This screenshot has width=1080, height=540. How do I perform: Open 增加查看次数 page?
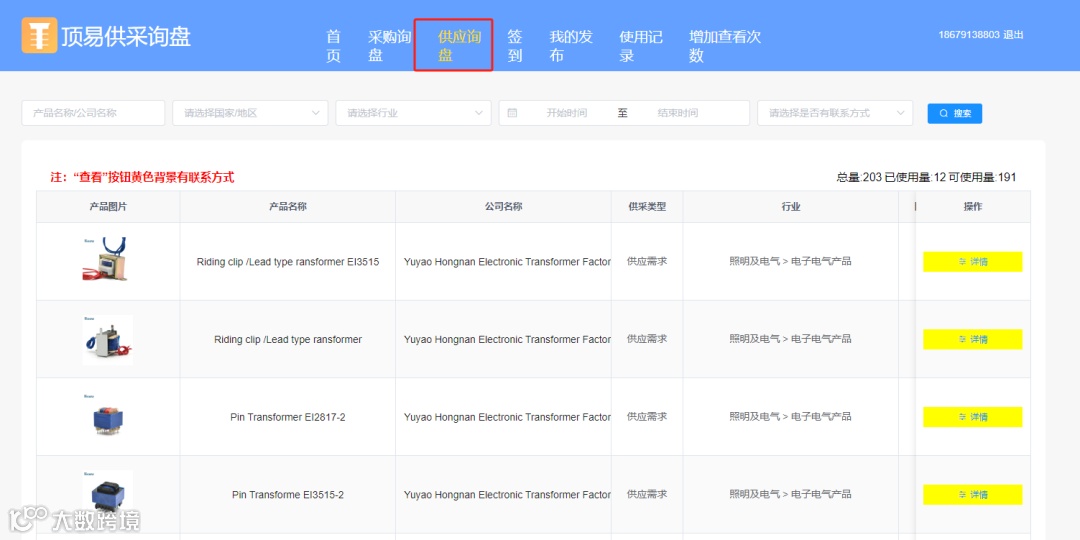[x=725, y=46]
